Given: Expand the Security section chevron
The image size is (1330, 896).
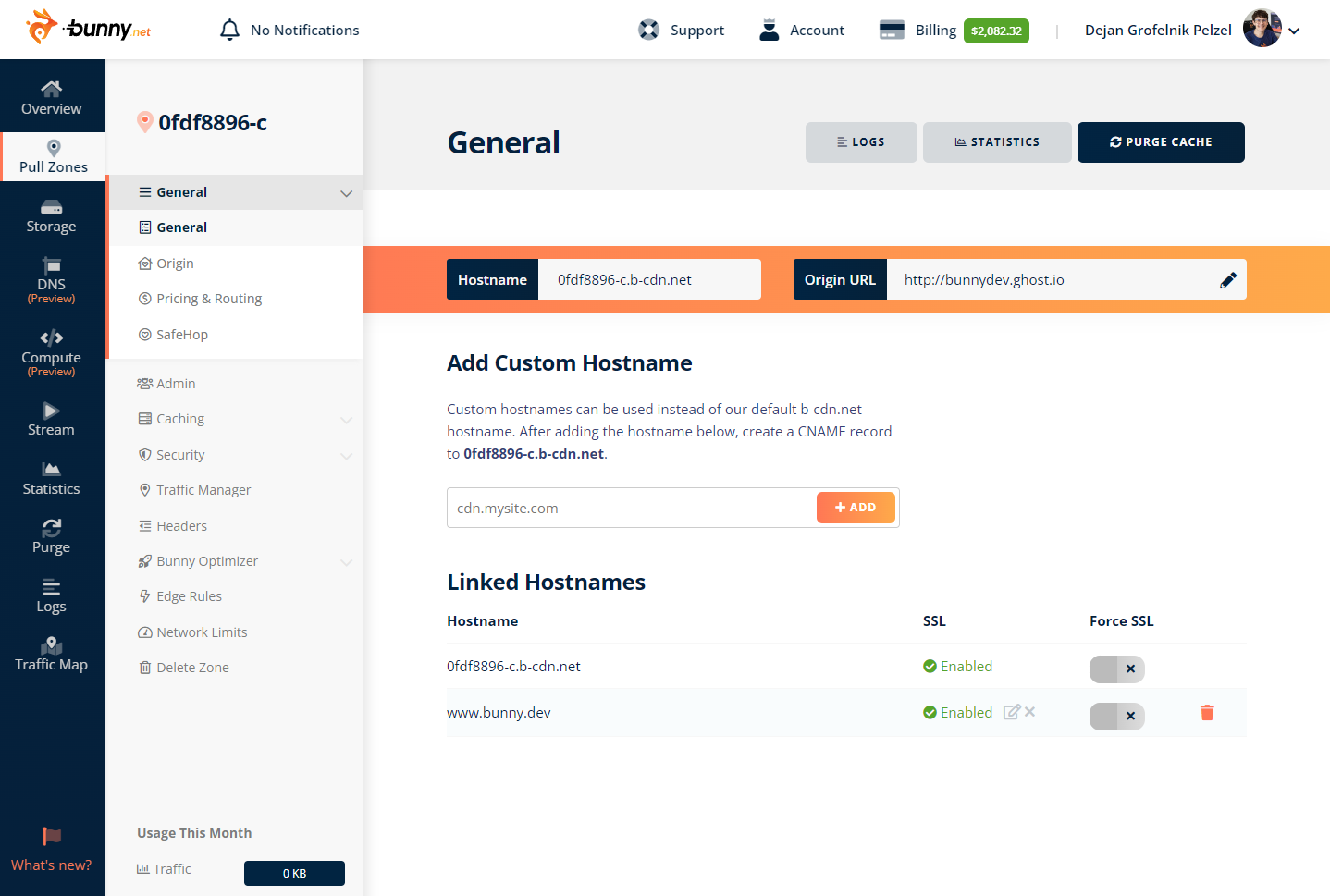Looking at the screenshot, I should point(346,456).
